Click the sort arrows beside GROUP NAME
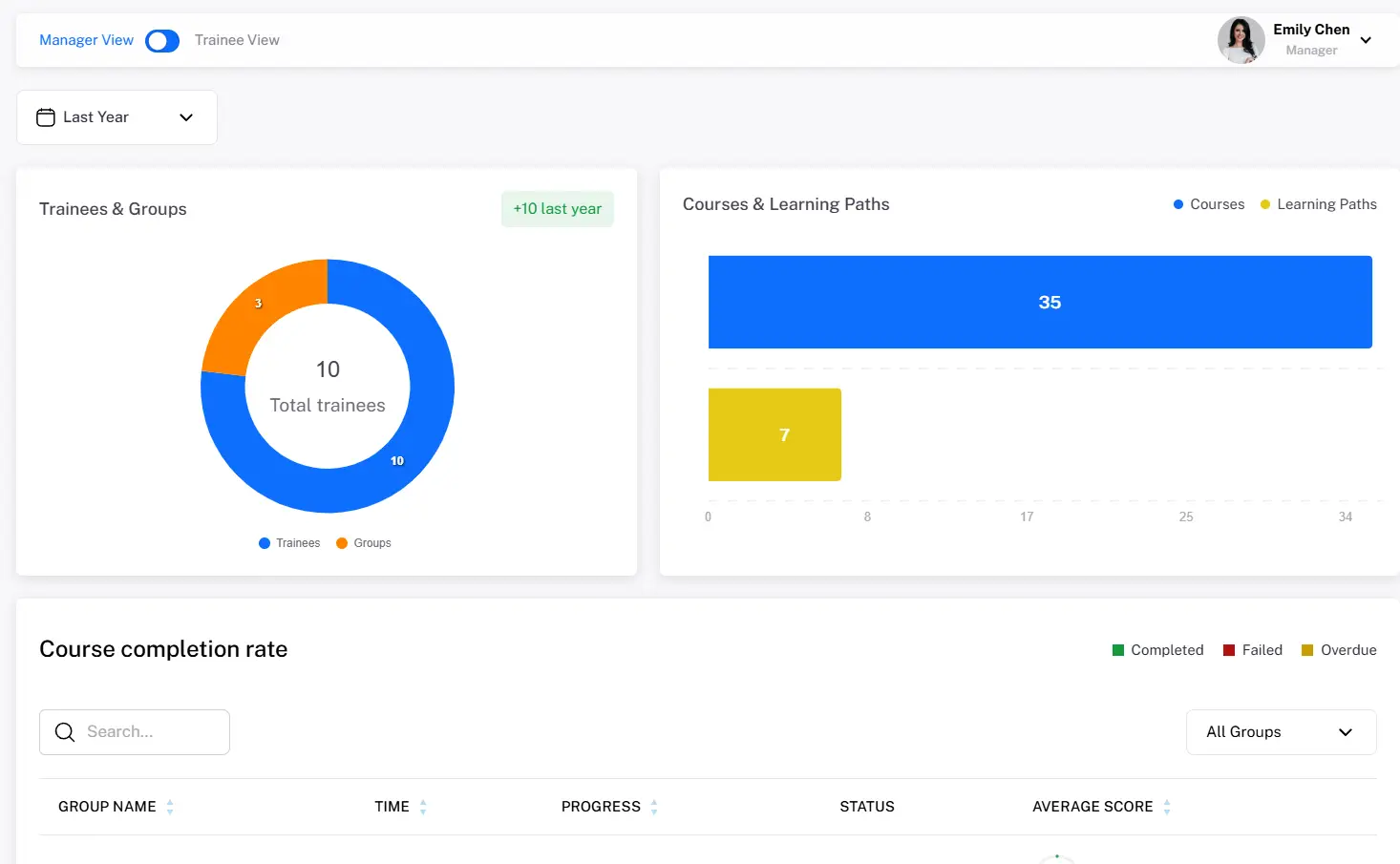This screenshot has height=864, width=1400. tap(171, 807)
